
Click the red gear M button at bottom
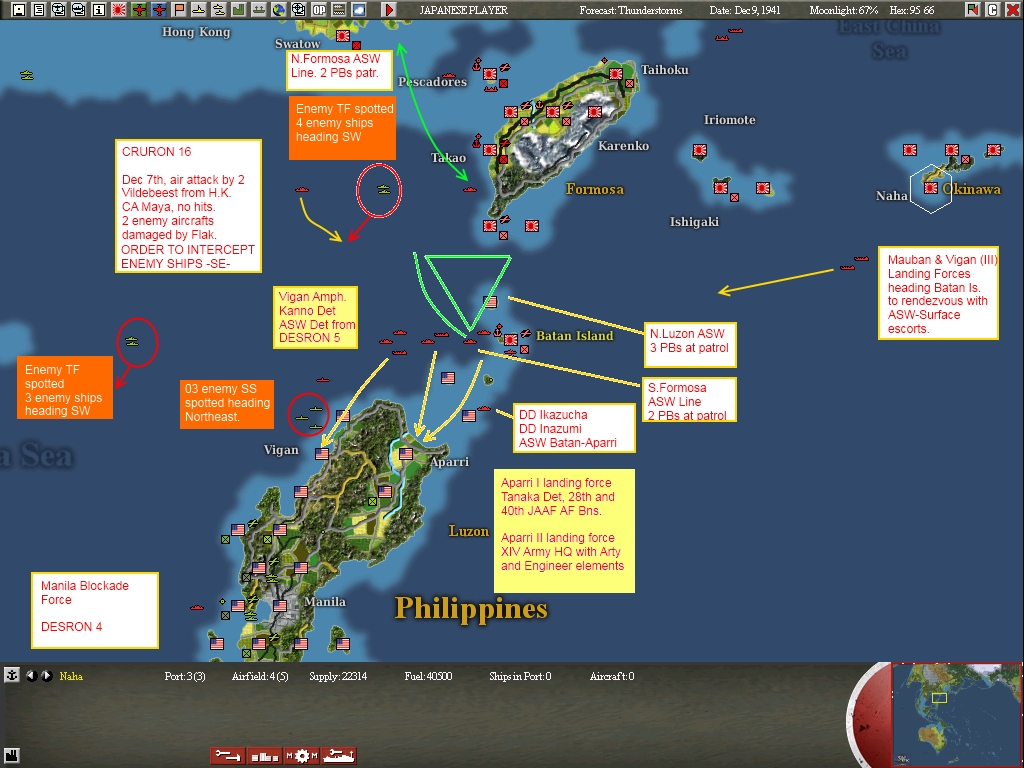(x=302, y=756)
